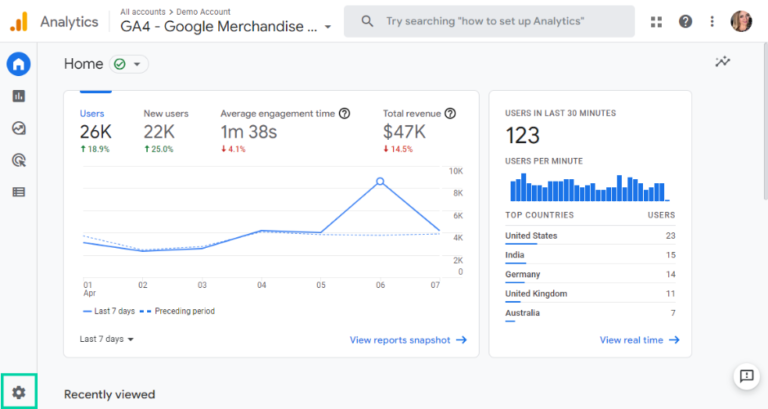The image size is (768, 409).
Task: Click the send feedback icon
Action: [746, 376]
